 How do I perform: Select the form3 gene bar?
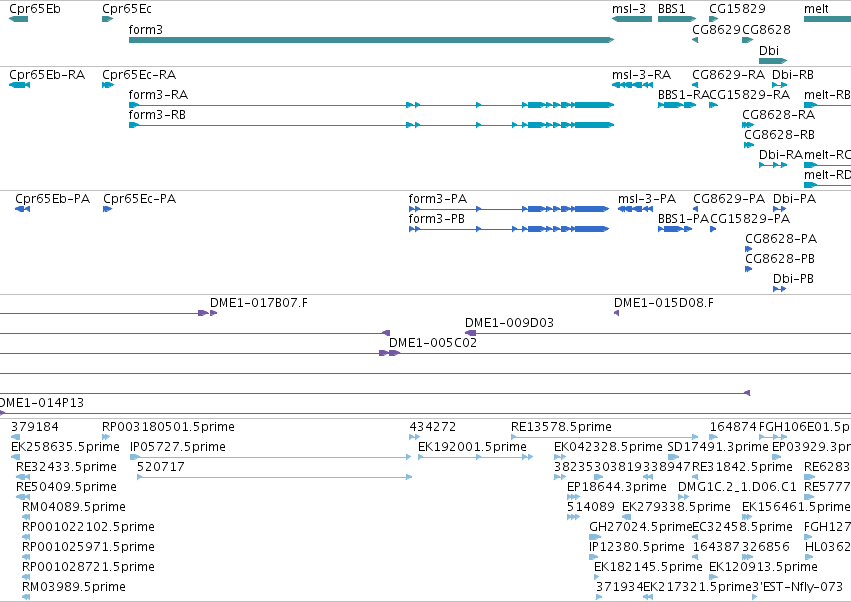pyautogui.click(x=371, y=40)
